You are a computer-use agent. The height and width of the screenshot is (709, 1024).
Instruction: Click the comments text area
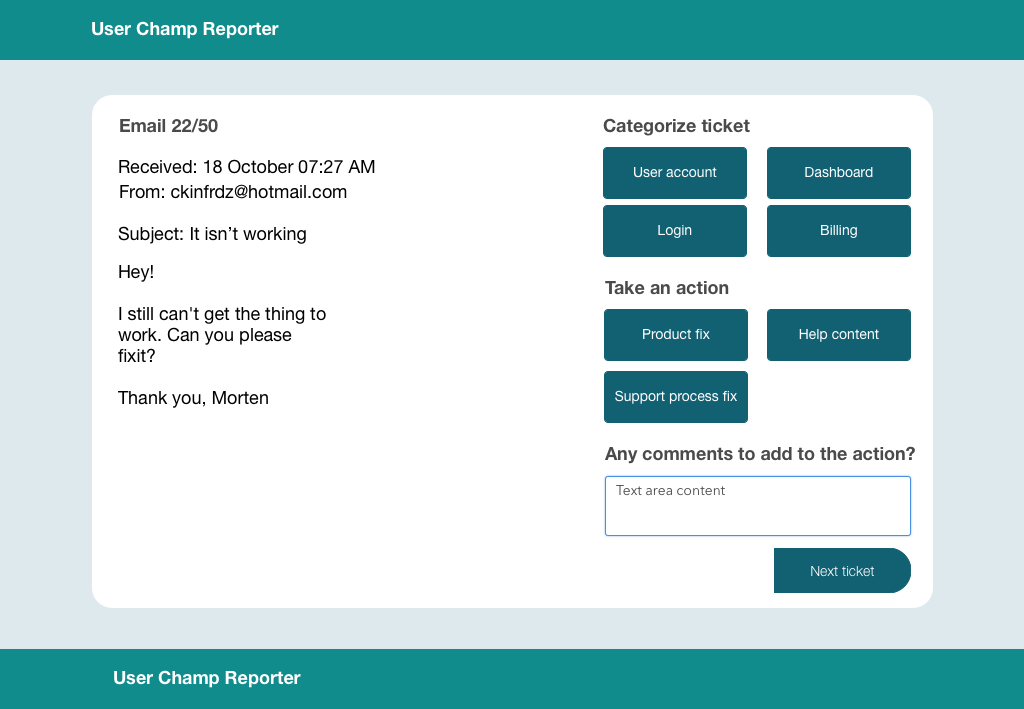(758, 506)
